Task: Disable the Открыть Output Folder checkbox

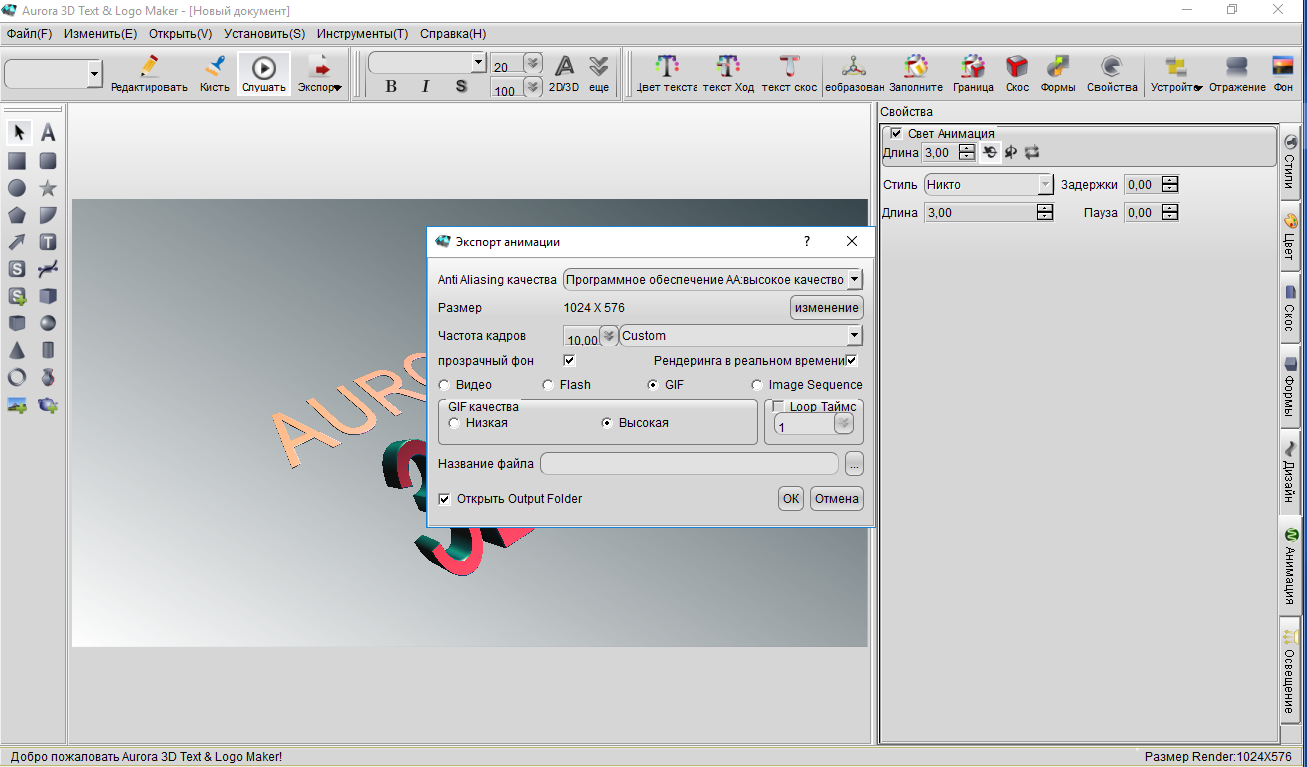Action: point(445,499)
